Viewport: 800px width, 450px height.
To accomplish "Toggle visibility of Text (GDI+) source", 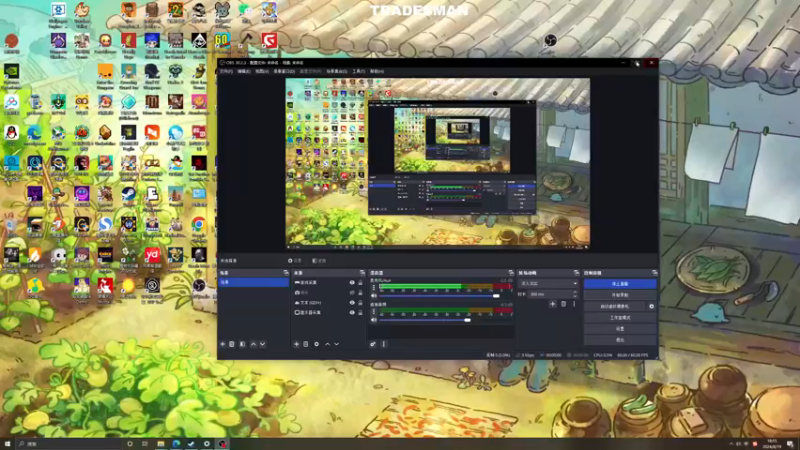I will (x=352, y=303).
